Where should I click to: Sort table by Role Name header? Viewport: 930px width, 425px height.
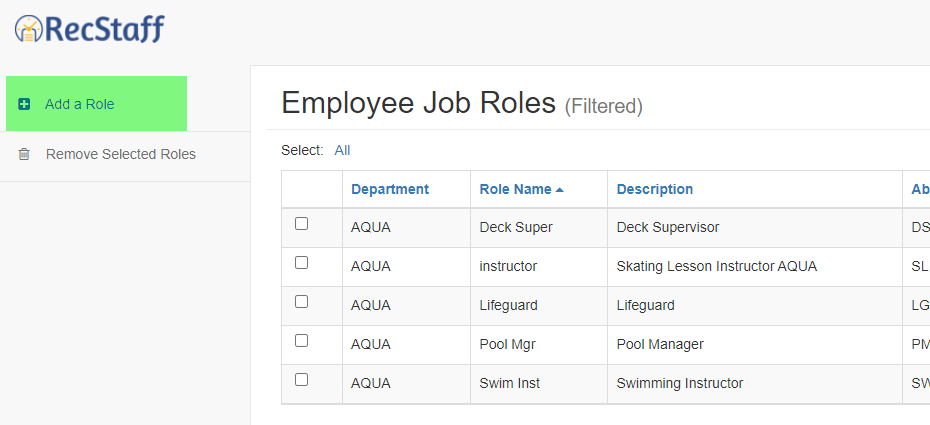515,189
